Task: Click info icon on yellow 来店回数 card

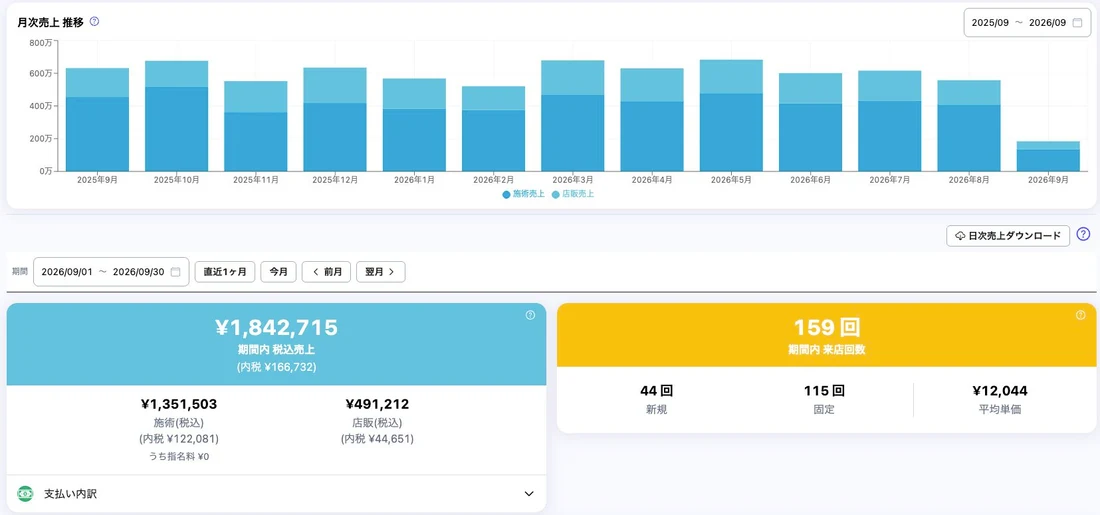Action: [1080, 315]
